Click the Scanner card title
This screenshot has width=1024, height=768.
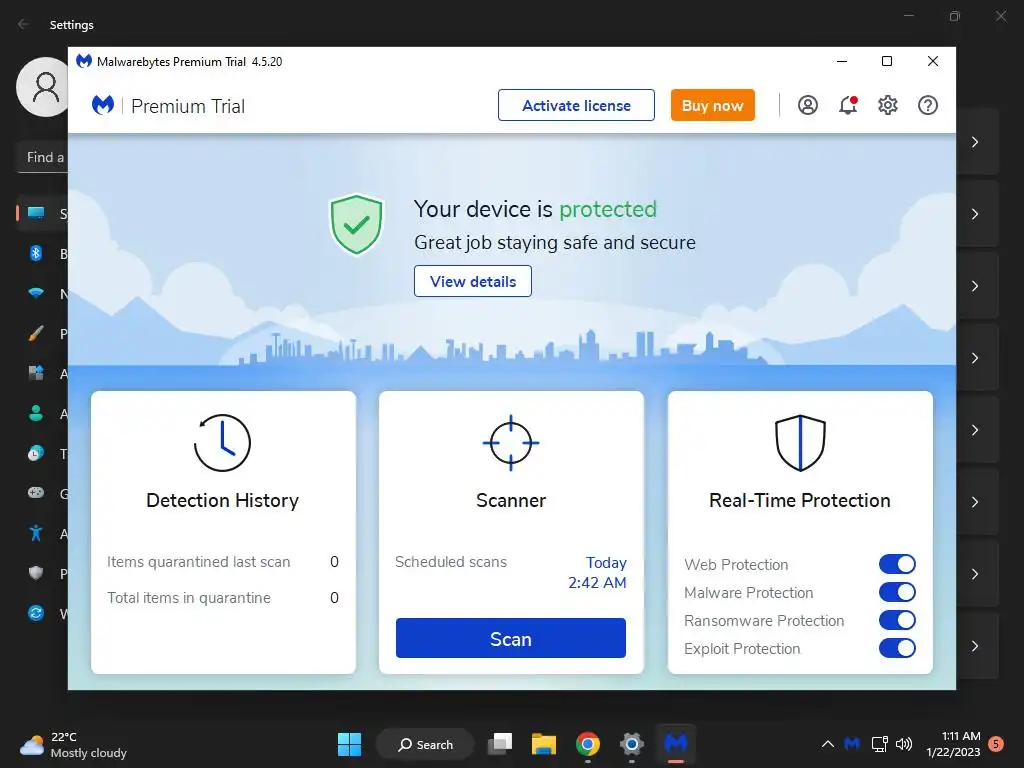[x=511, y=500]
